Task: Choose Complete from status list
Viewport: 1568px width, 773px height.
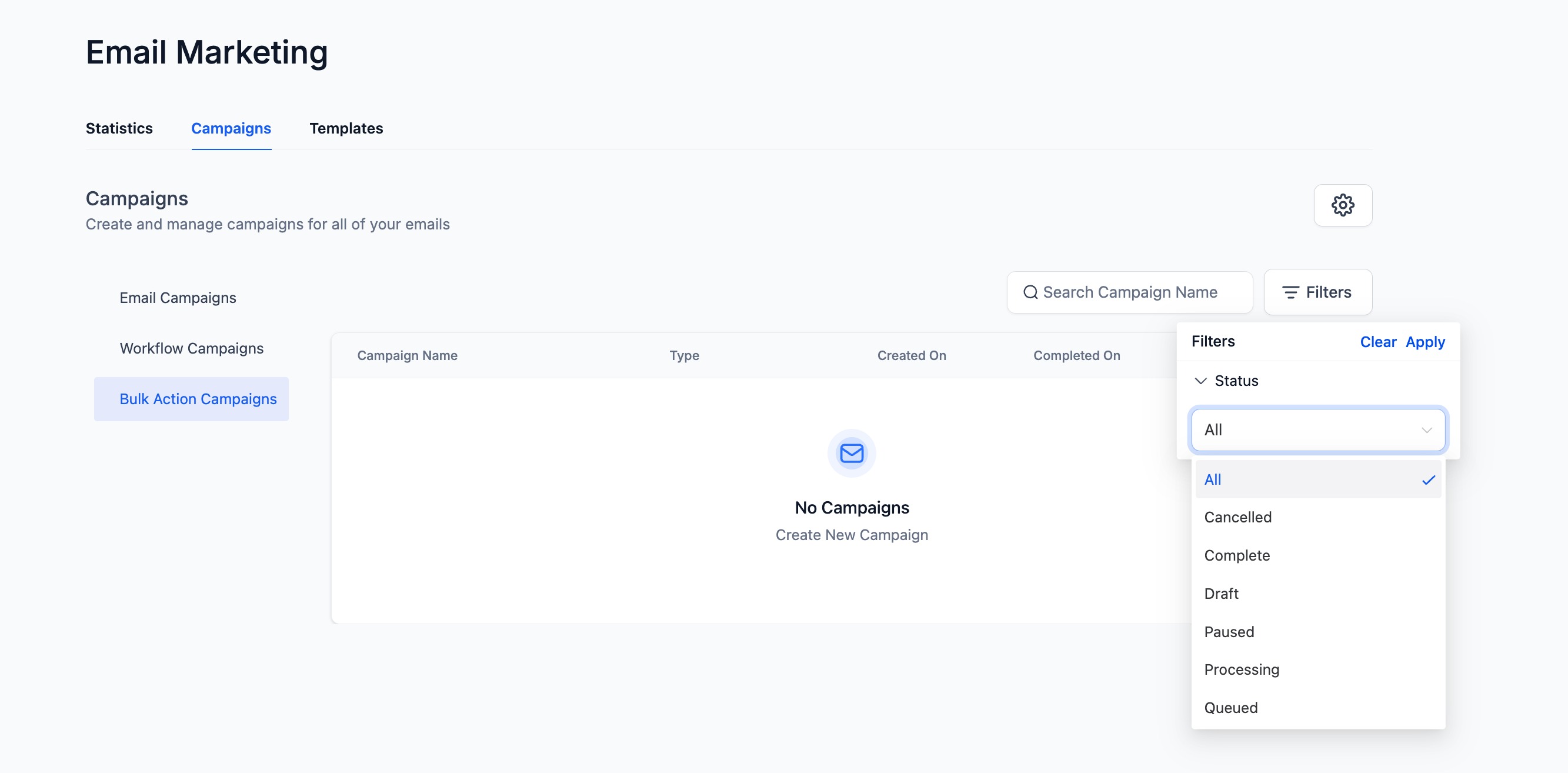Action: (1236, 555)
